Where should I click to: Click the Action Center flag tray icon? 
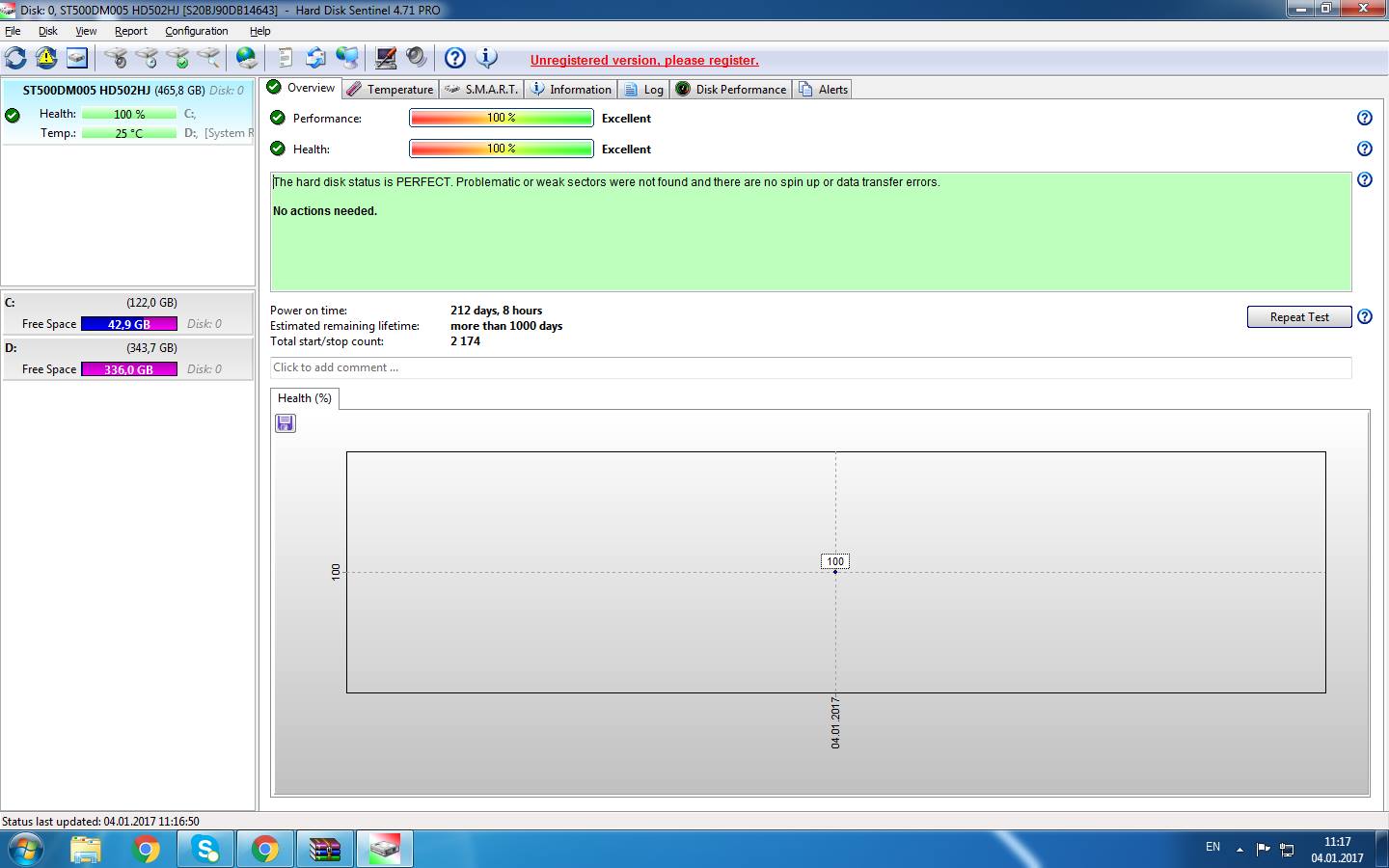pos(1264,849)
